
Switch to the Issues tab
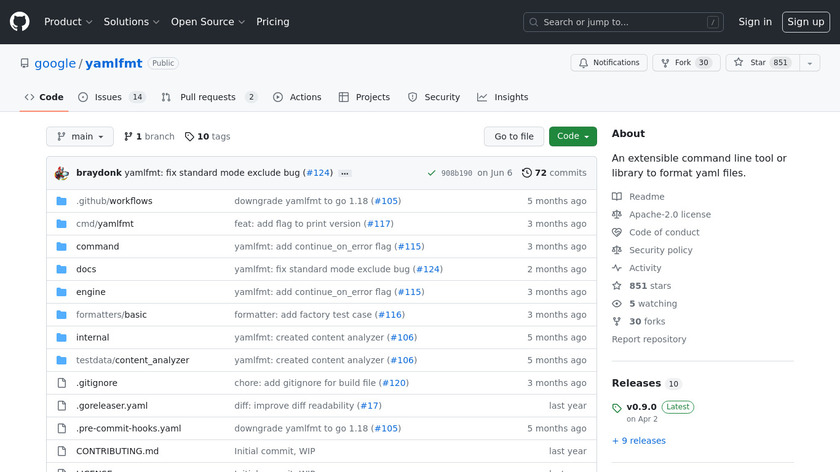pos(111,97)
